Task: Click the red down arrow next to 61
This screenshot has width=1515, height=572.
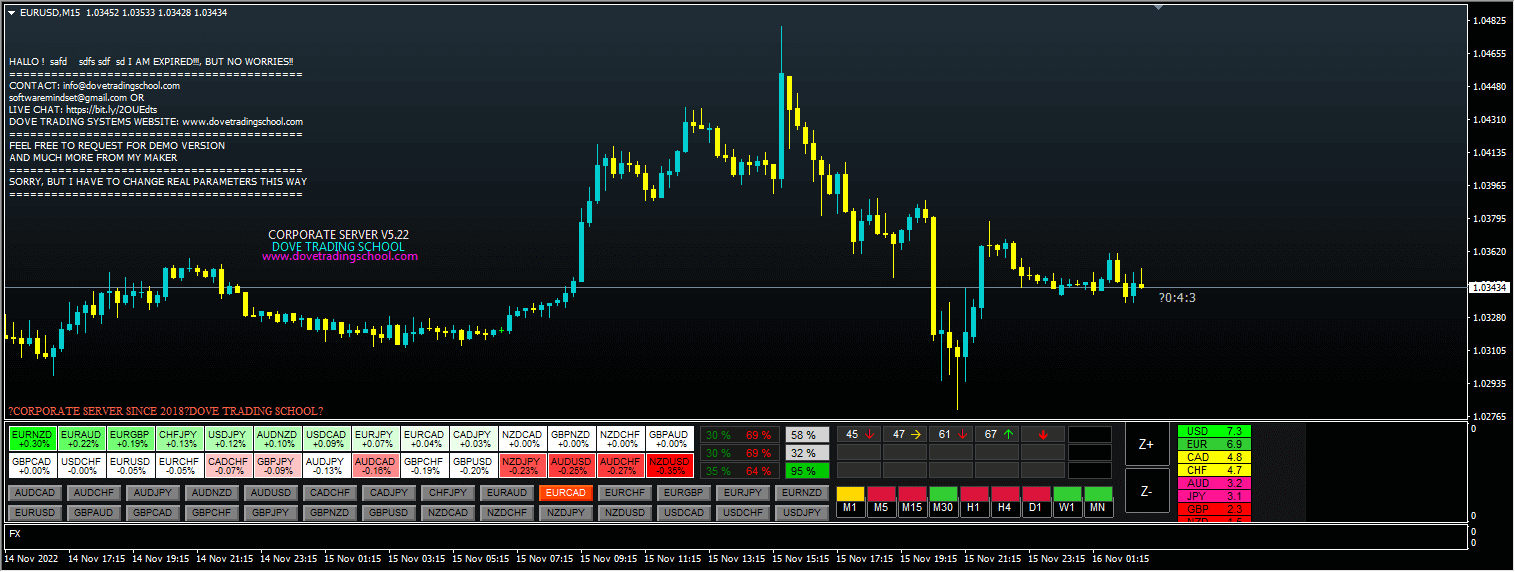Action: (x=963, y=435)
